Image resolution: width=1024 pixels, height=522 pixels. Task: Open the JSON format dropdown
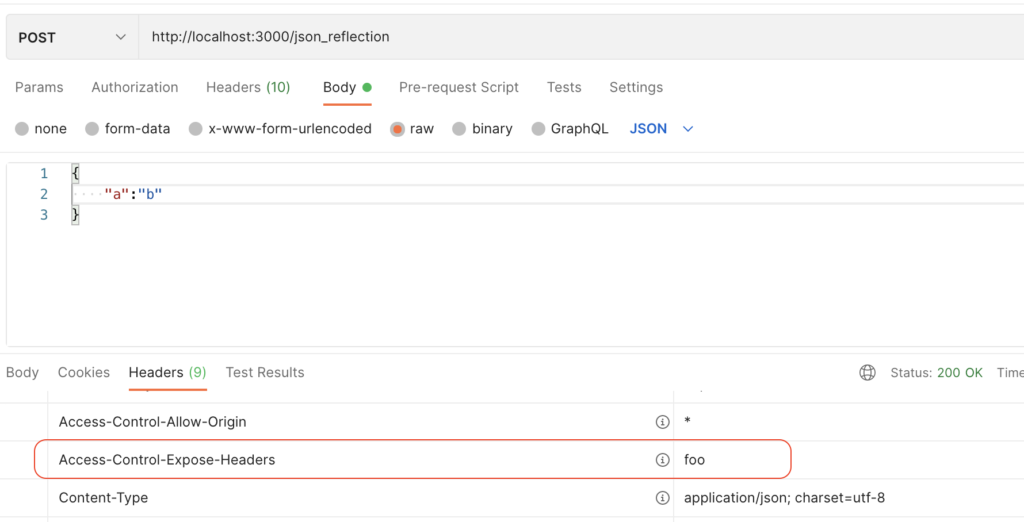pyautogui.click(x=661, y=129)
